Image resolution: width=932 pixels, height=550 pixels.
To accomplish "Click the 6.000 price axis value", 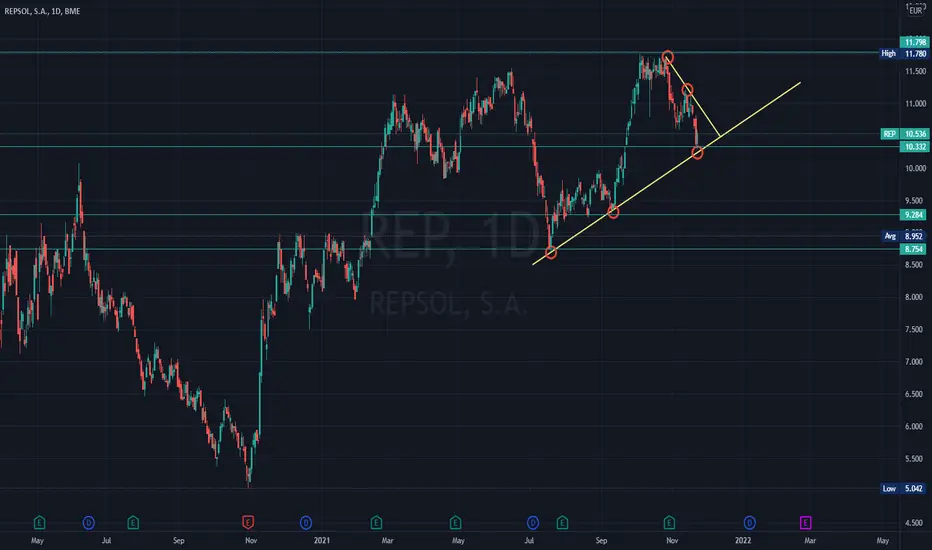I will pyautogui.click(x=915, y=426).
